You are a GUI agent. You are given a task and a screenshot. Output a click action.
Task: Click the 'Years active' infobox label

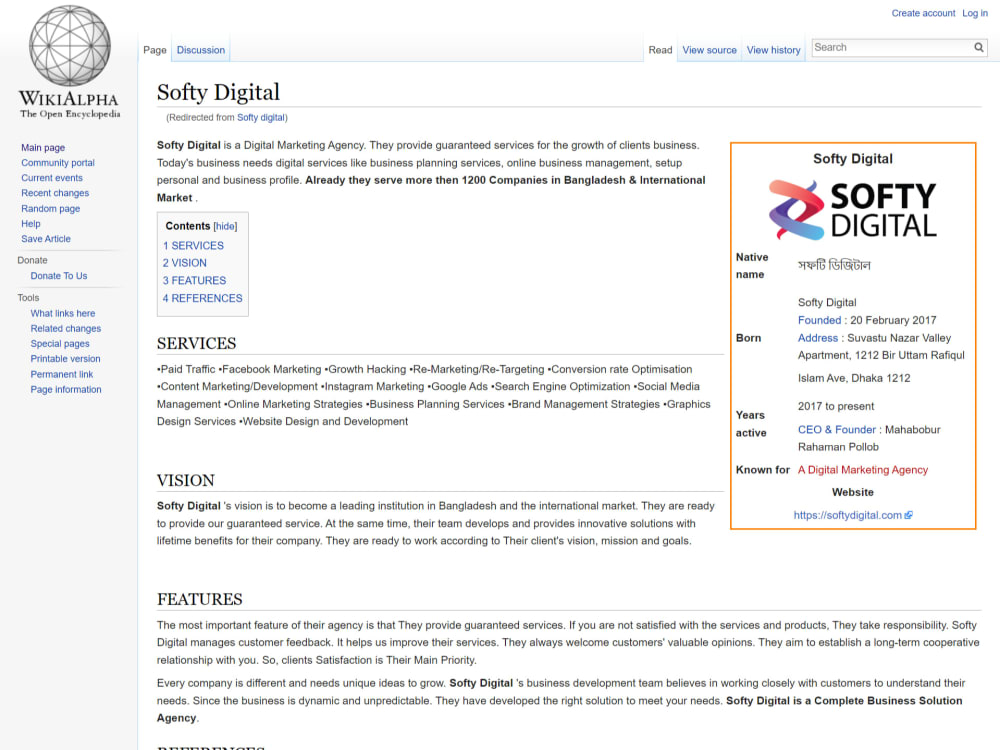click(751, 424)
